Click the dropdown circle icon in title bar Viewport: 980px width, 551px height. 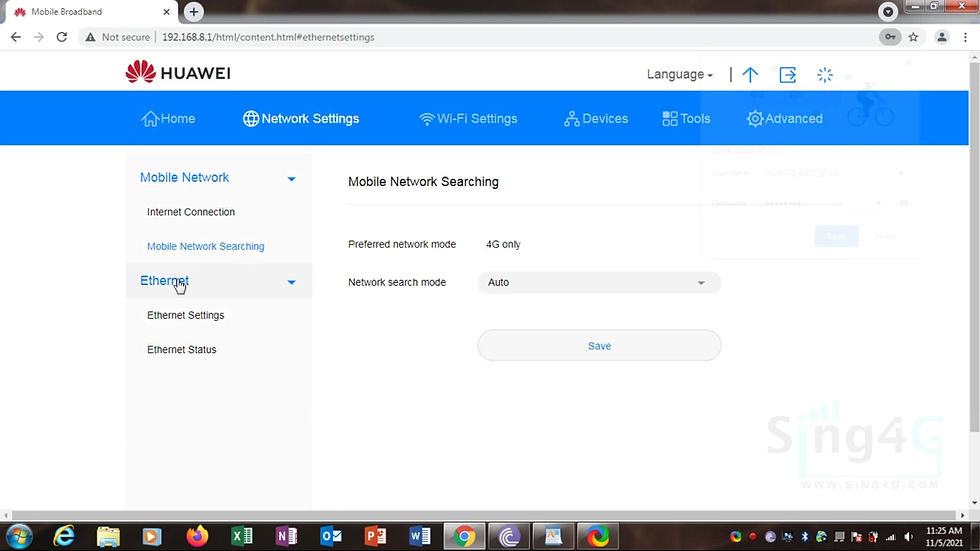(x=888, y=12)
